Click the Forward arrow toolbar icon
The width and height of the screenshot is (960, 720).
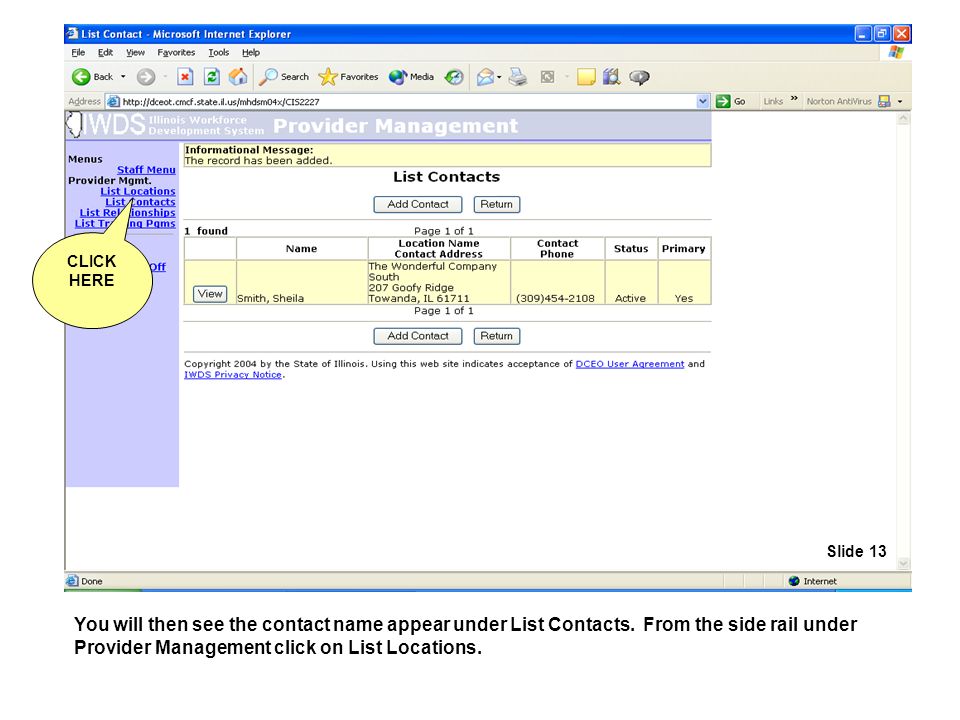[145, 77]
